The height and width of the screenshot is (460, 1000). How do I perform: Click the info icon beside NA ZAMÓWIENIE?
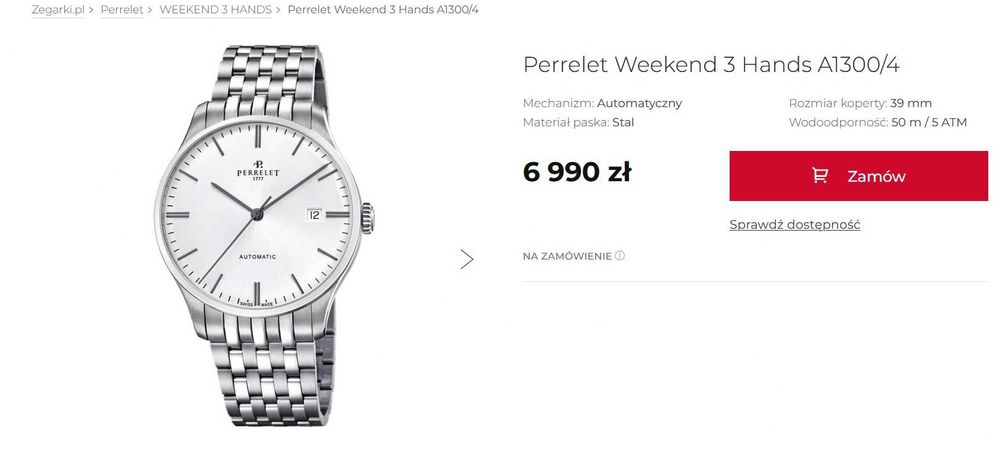(620, 256)
